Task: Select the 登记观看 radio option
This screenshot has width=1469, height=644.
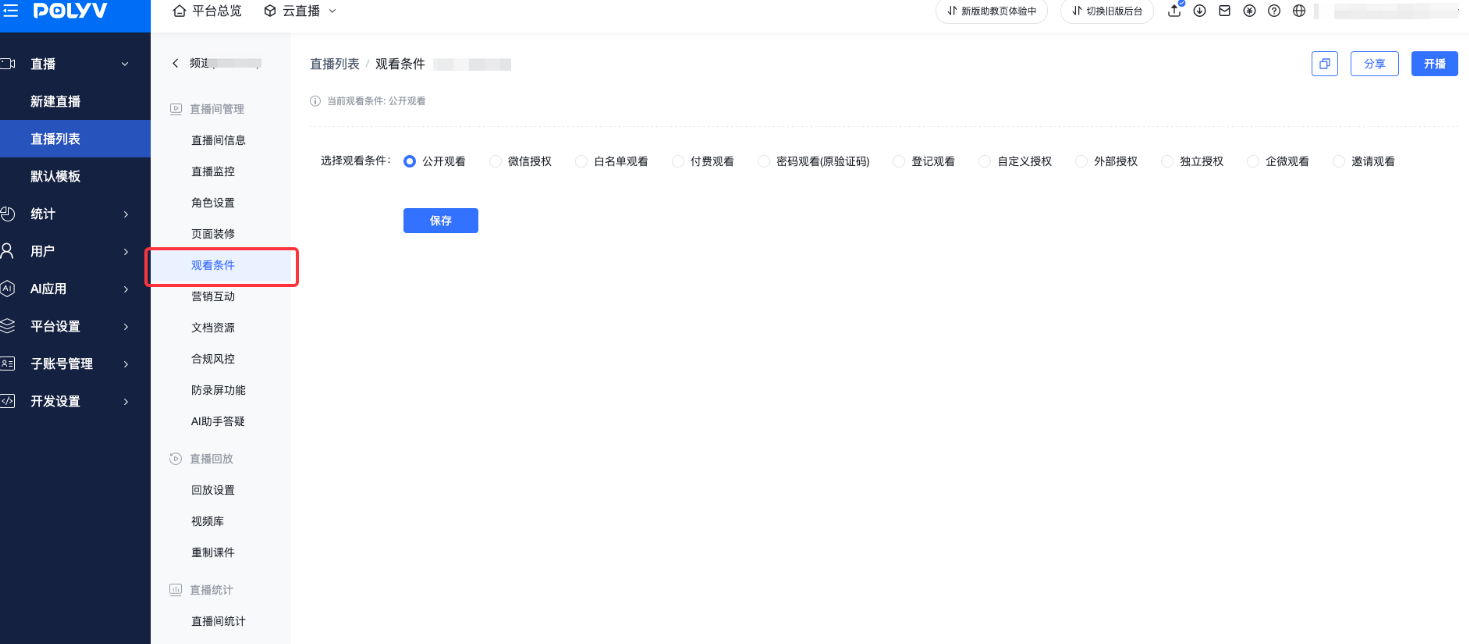Action: point(899,161)
